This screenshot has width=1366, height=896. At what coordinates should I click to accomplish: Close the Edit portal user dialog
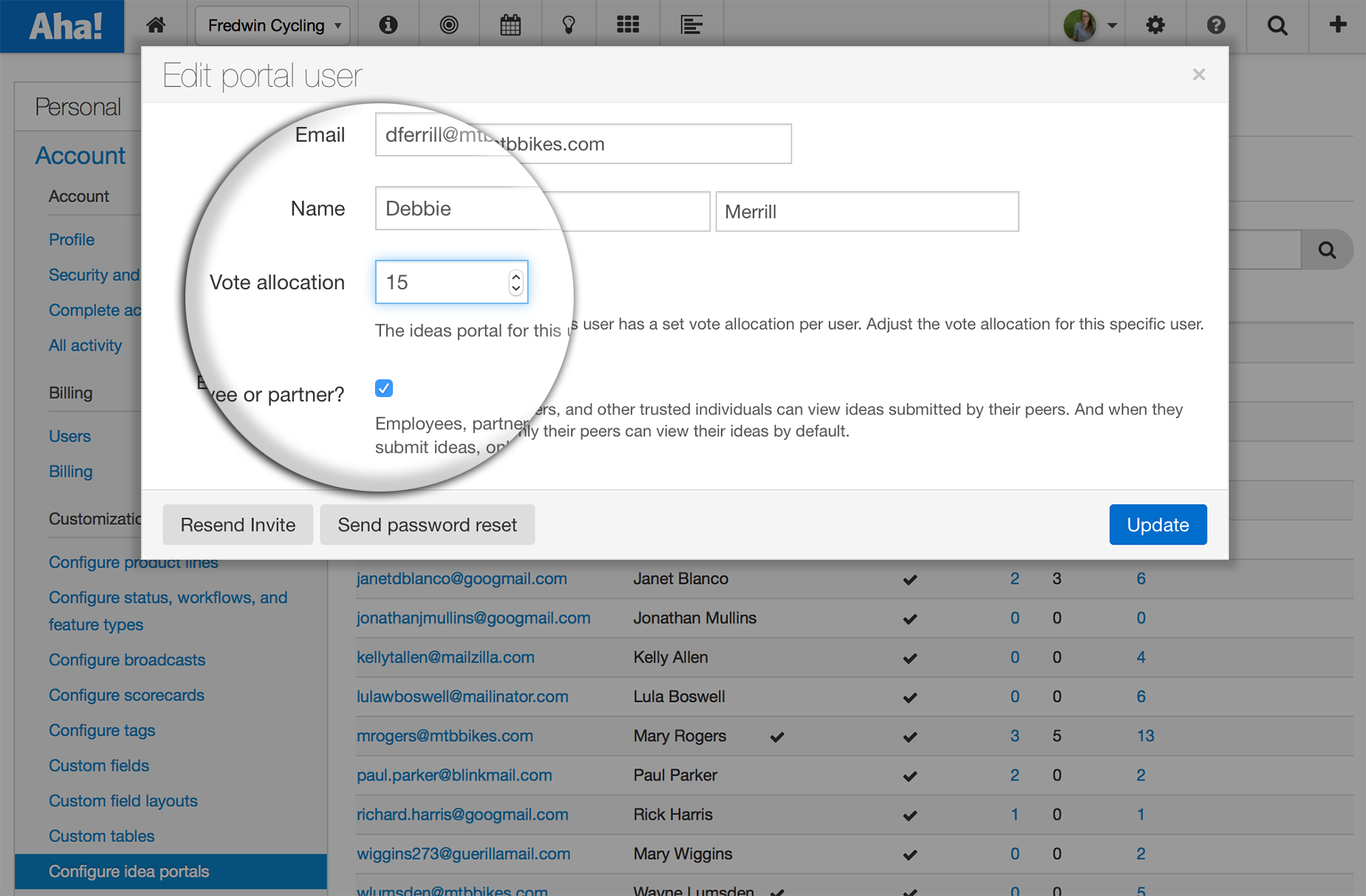click(x=1199, y=75)
